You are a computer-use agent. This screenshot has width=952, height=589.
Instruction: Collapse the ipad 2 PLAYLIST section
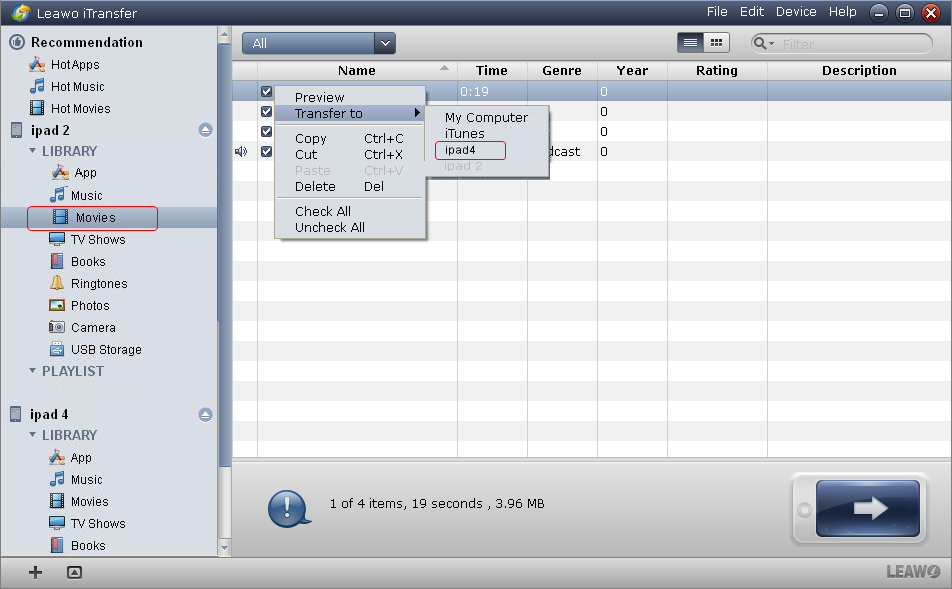32,370
